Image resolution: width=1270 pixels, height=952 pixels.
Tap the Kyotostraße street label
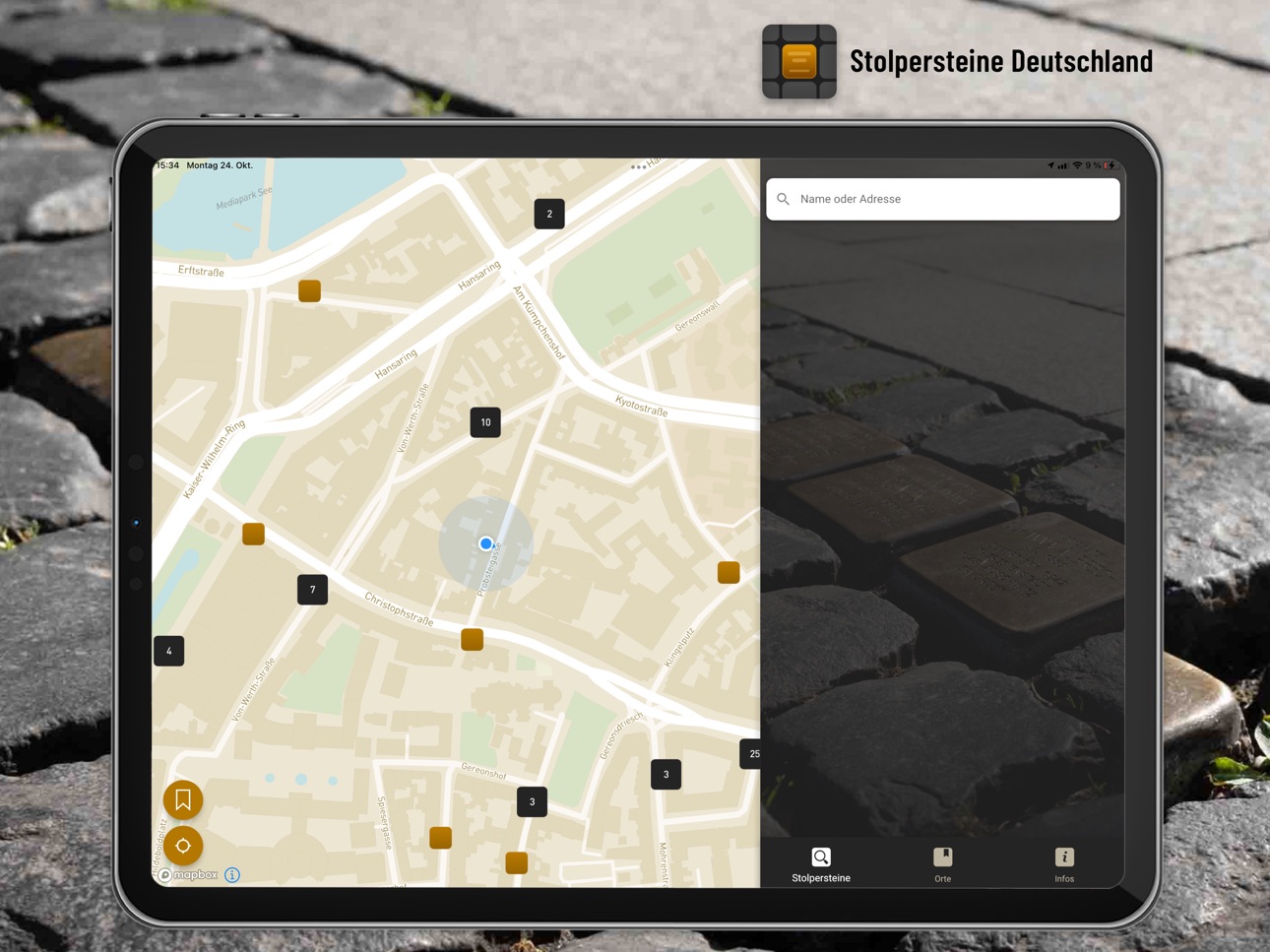[641, 406]
